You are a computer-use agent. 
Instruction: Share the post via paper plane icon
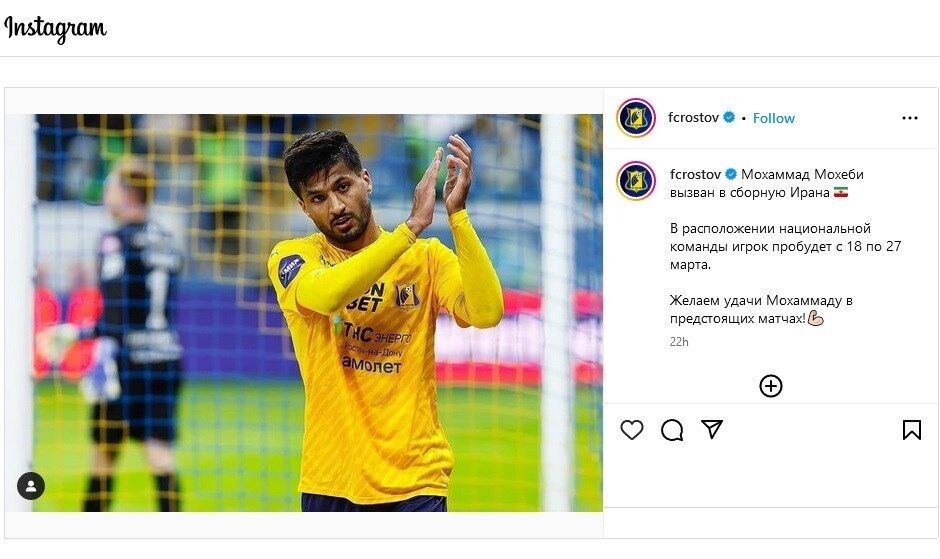pos(712,430)
